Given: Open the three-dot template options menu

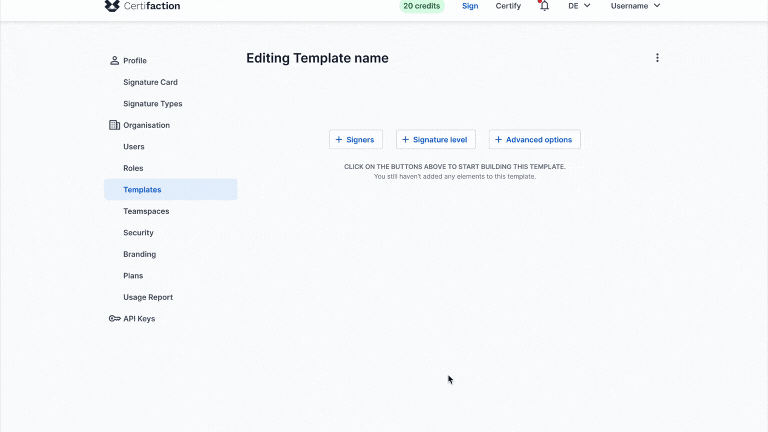Looking at the screenshot, I should coord(657,58).
